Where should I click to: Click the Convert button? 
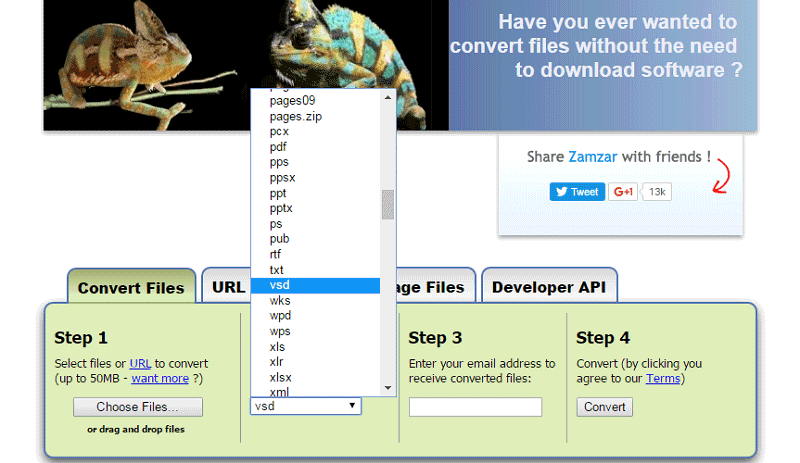pos(605,407)
